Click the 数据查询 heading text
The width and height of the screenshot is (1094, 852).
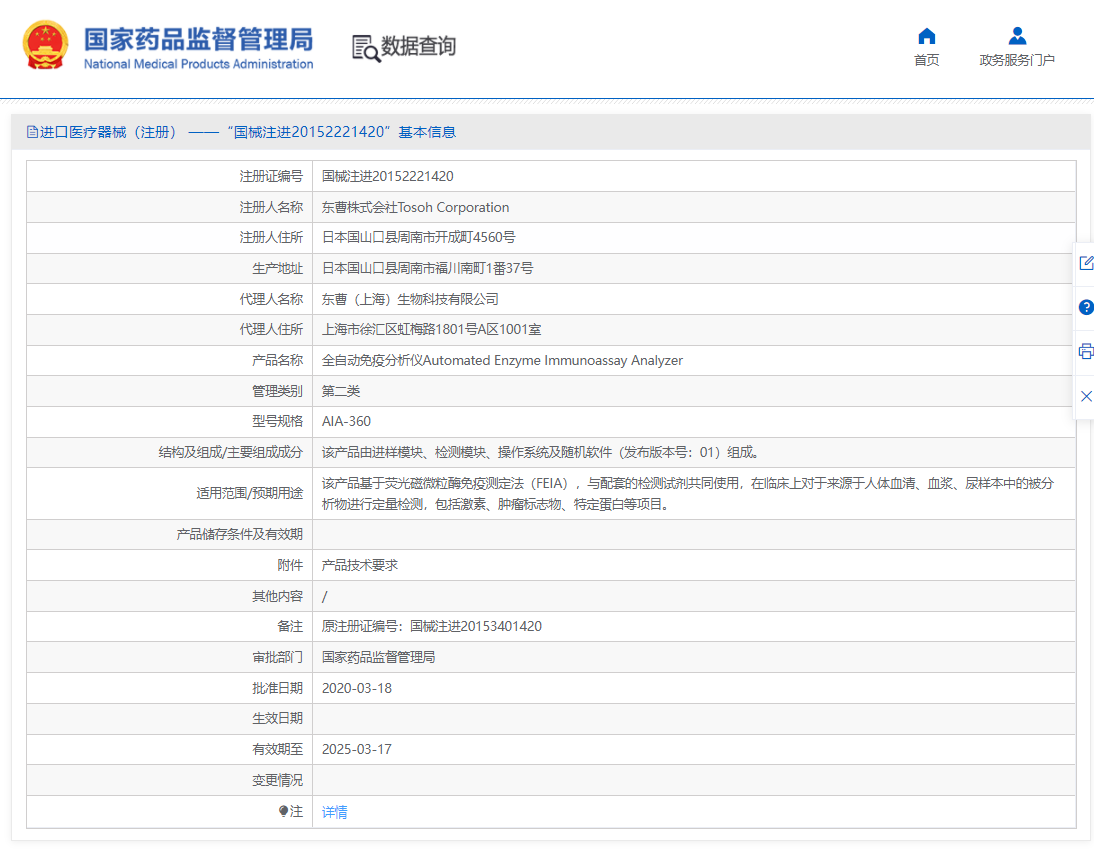(418, 46)
